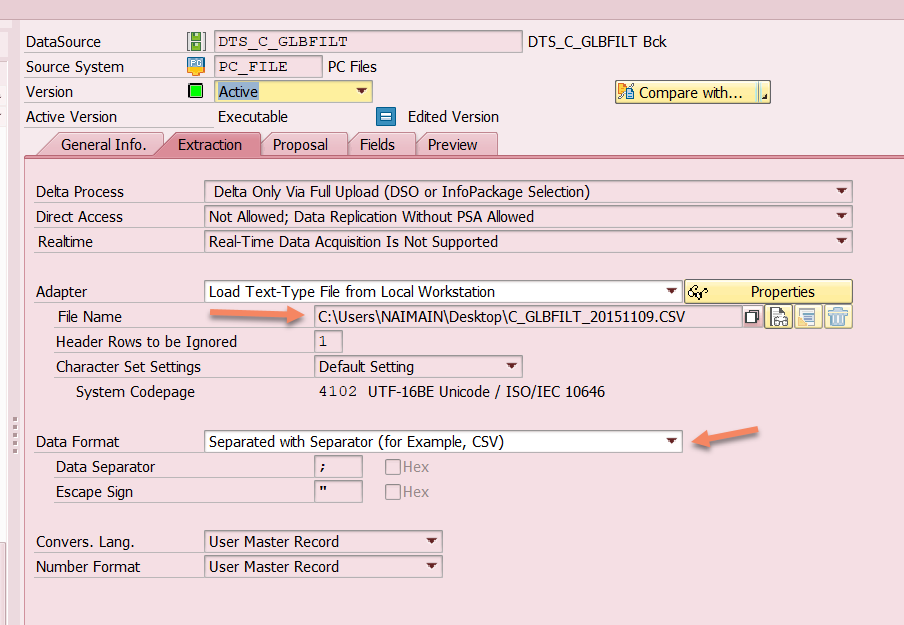Switch to the General Info. tab

pyautogui.click(x=103, y=145)
